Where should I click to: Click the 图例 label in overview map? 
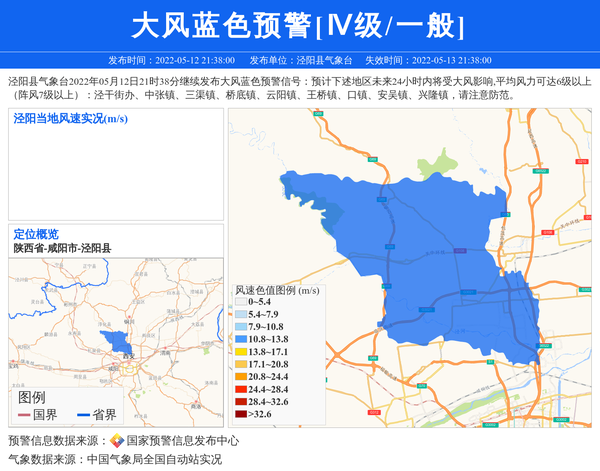point(32,398)
